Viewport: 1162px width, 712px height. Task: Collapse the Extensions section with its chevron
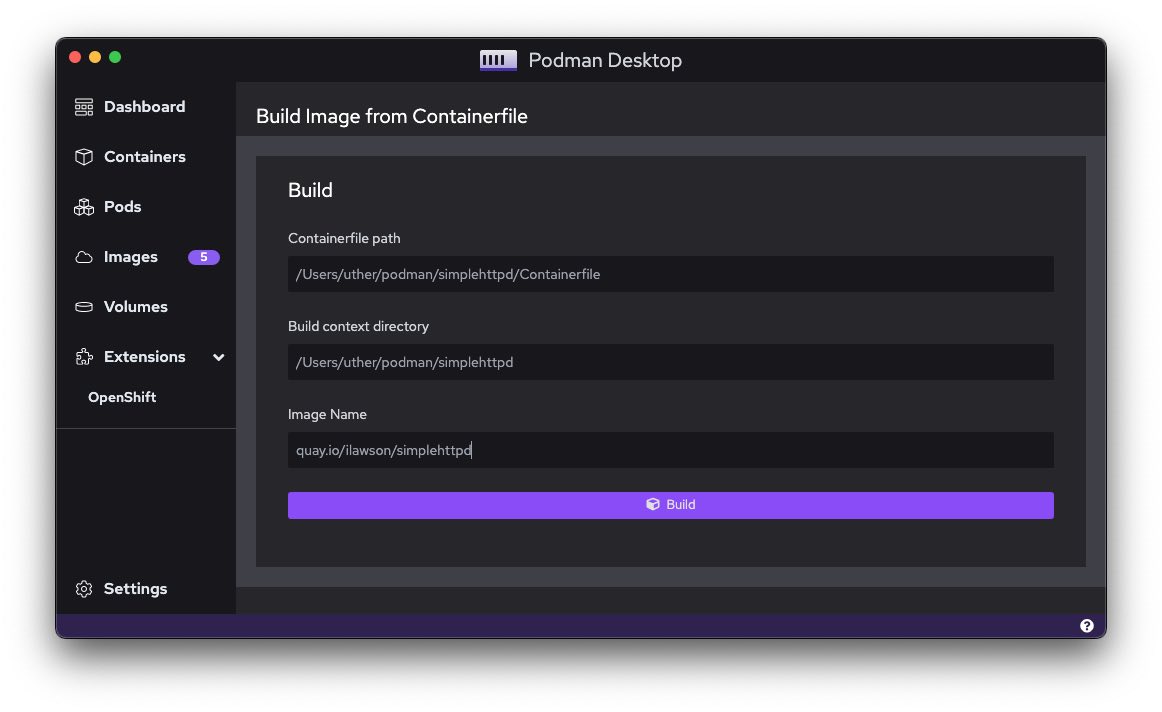tap(219, 357)
